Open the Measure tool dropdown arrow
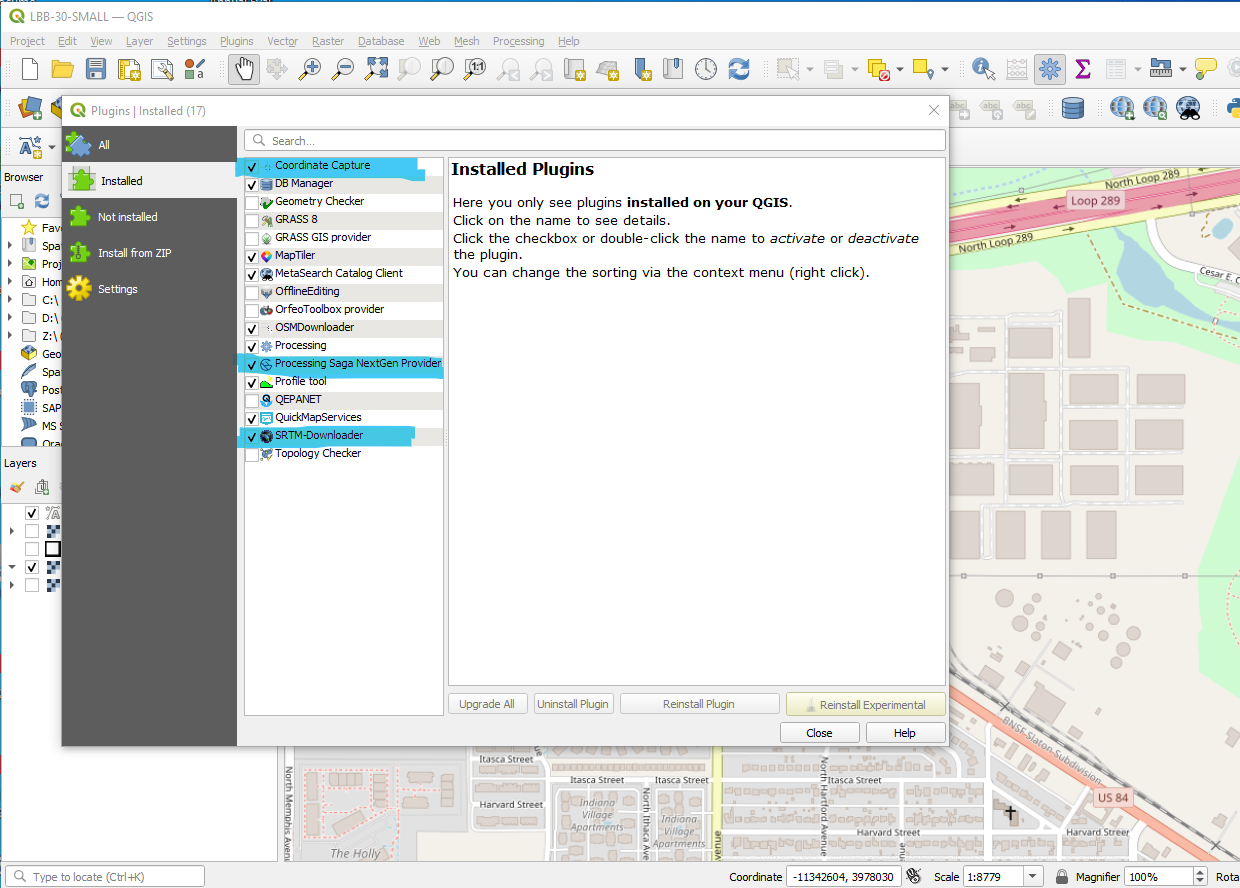The image size is (1240, 888). coord(1182,69)
